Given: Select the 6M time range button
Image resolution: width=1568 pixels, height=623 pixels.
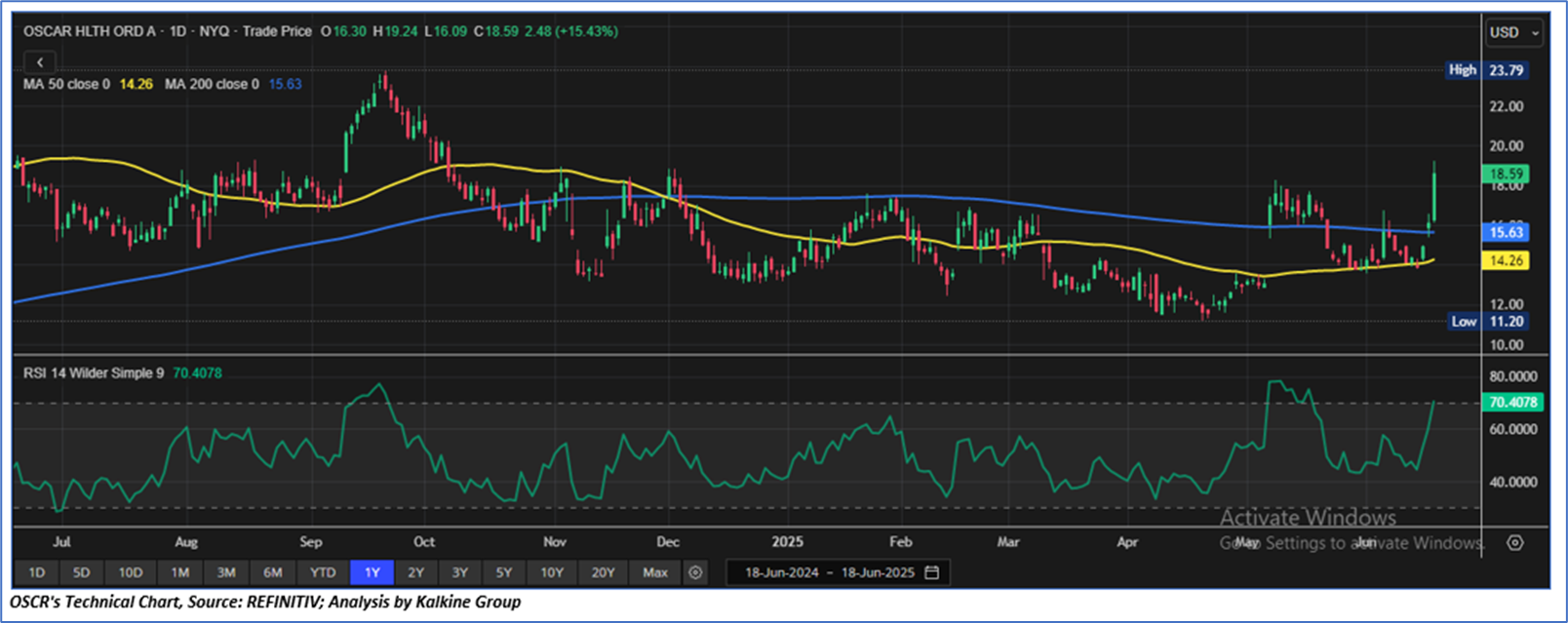Looking at the screenshot, I should pos(273,572).
